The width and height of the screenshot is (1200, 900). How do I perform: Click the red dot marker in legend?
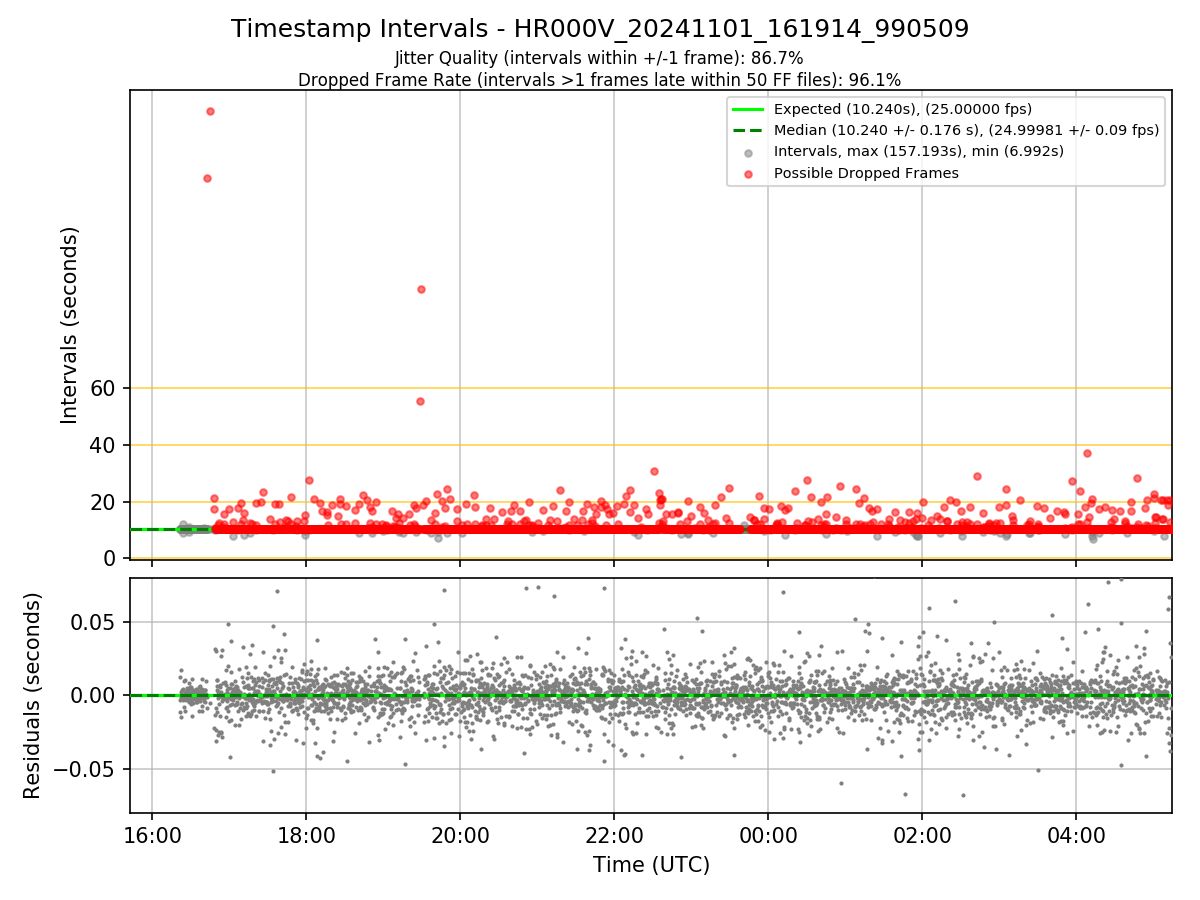pyautogui.click(x=748, y=174)
